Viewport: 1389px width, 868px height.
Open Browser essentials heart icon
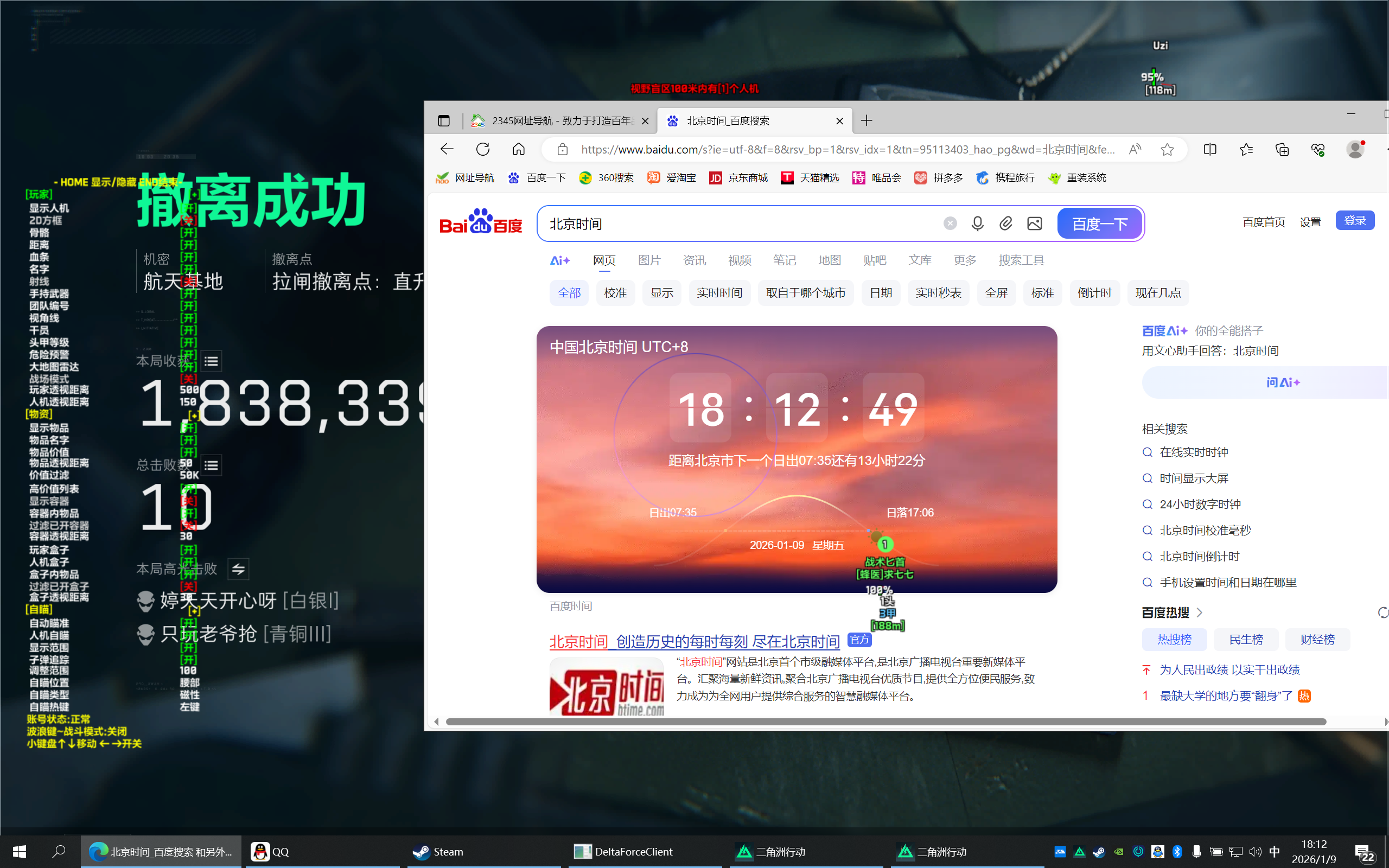click(x=1318, y=149)
